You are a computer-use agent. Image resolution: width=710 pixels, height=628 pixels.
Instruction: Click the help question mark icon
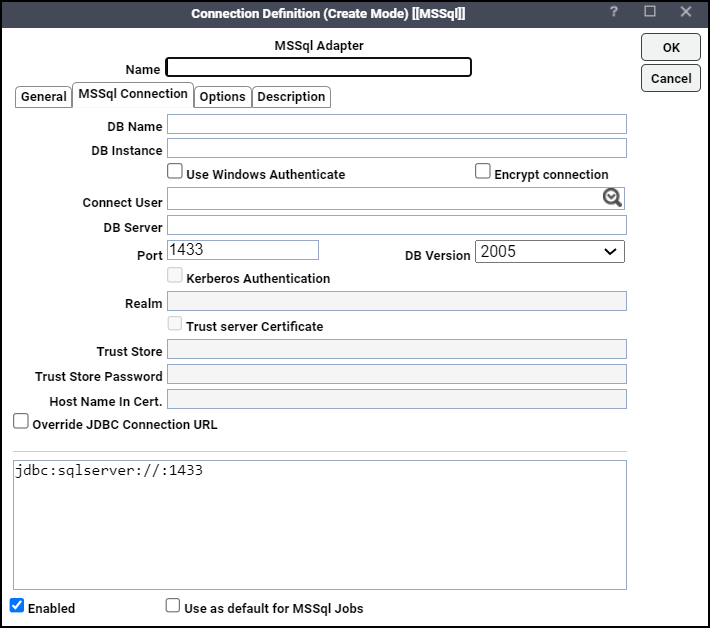(x=614, y=12)
